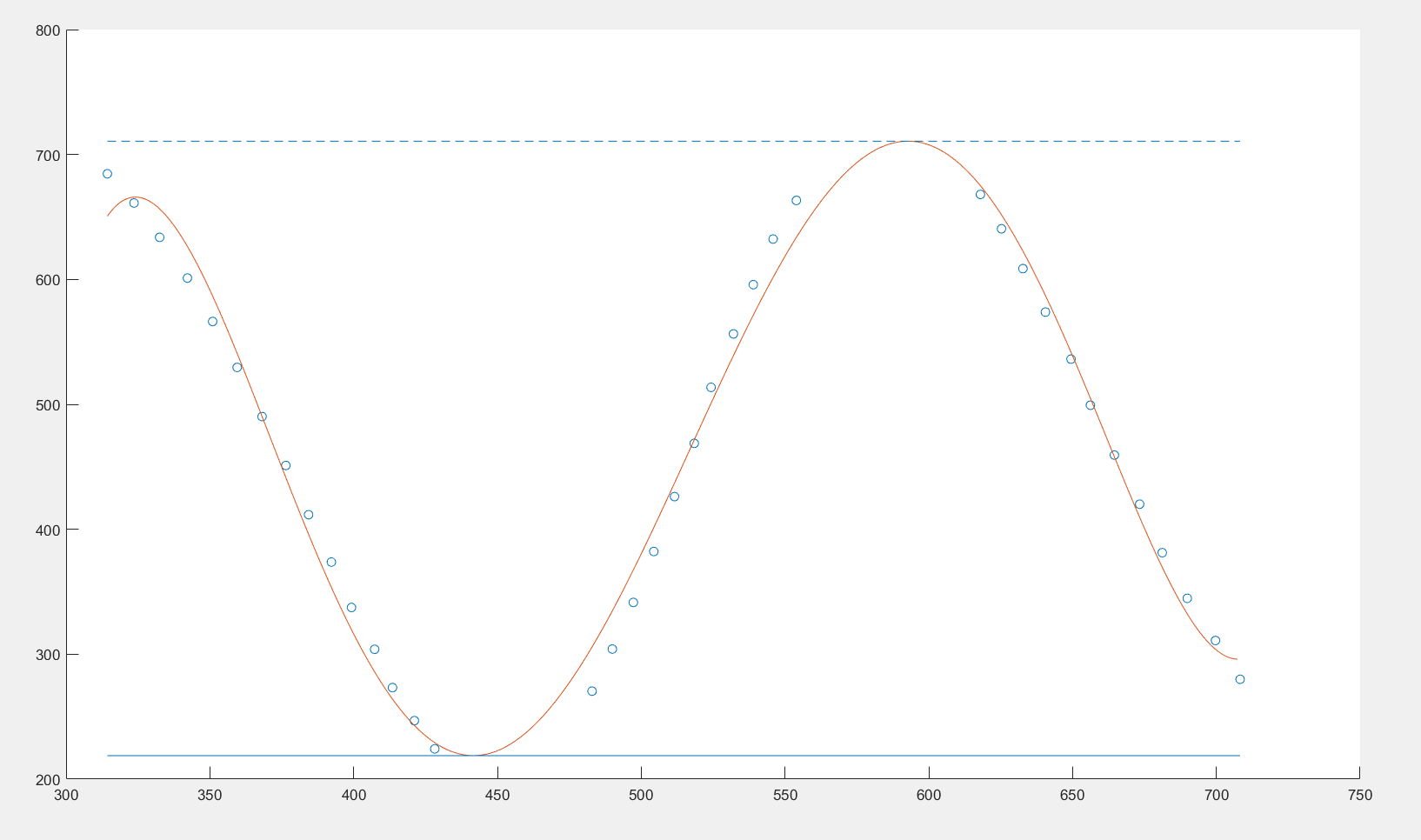Viewport: 1421px width, 840px height.
Task: Click the y-axis tick label 400
Action: coord(48,530)
